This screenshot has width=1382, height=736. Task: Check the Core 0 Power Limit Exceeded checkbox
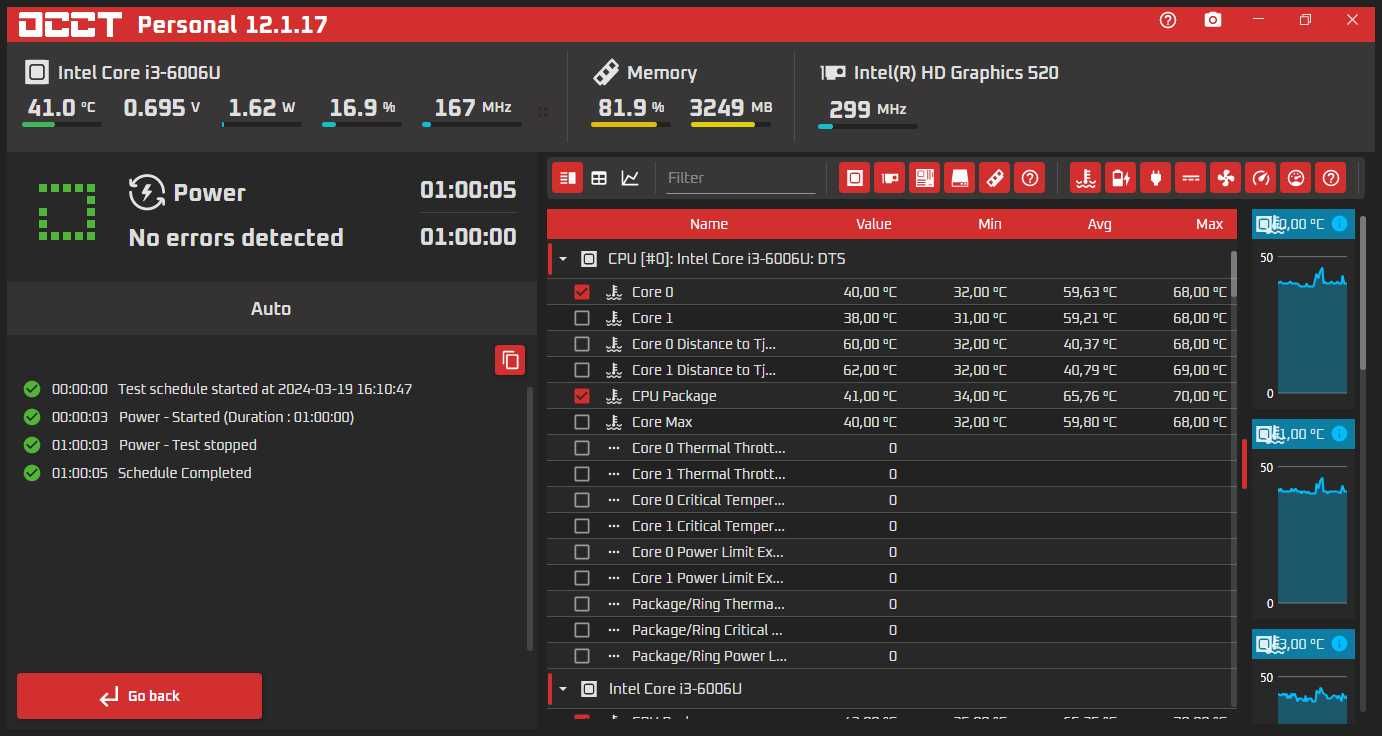click(x=582, y=552)
